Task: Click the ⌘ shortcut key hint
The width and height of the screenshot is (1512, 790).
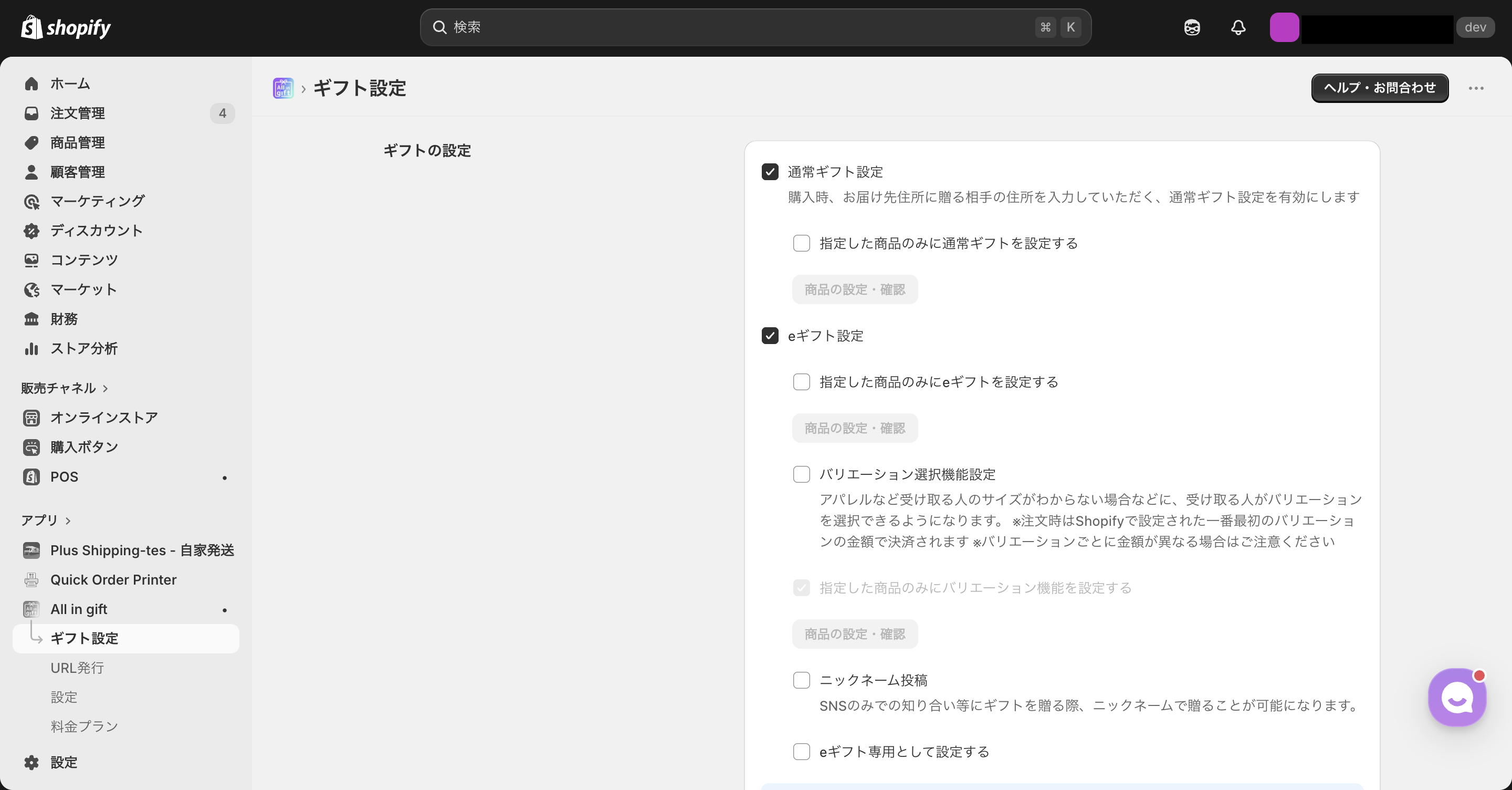Action: point(1045,27)
